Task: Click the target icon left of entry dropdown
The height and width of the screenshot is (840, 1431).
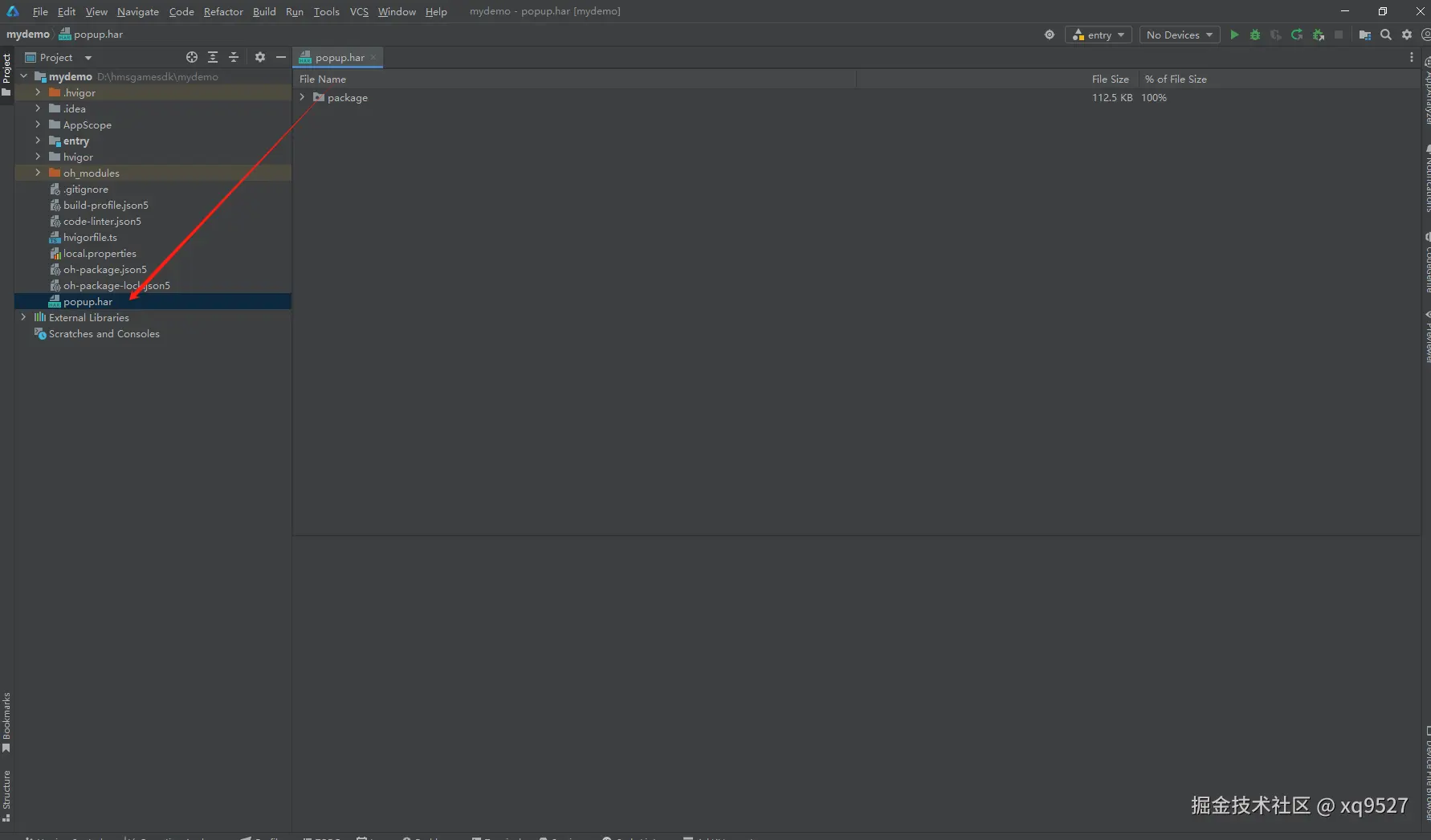Action: coord(1050,35)
